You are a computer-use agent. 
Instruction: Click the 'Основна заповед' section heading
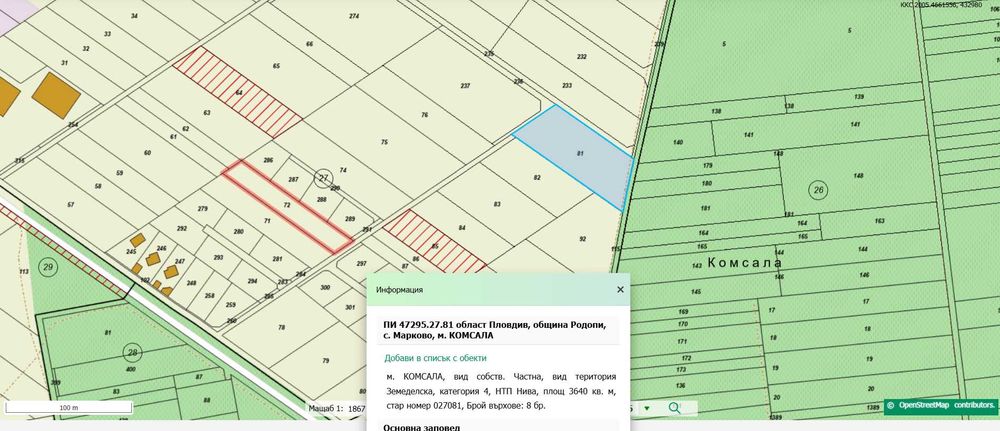point(422,427)
